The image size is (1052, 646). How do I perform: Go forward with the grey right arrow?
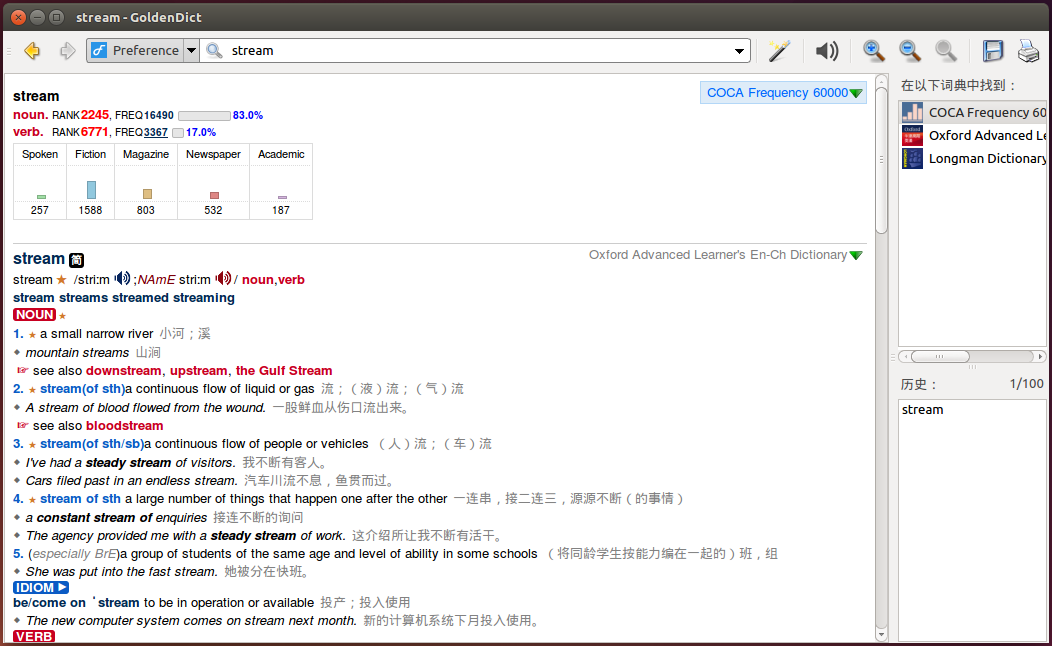(67, 50)
